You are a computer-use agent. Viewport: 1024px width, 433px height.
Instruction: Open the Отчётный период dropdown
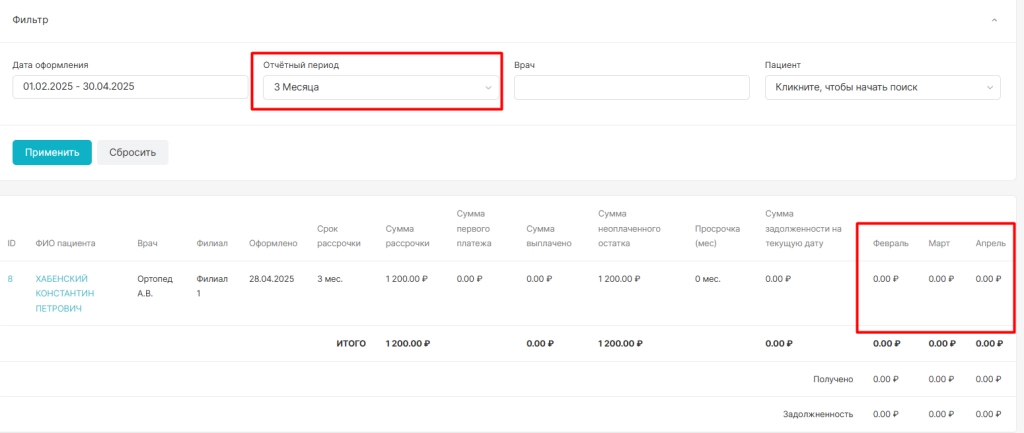point(381,87)
